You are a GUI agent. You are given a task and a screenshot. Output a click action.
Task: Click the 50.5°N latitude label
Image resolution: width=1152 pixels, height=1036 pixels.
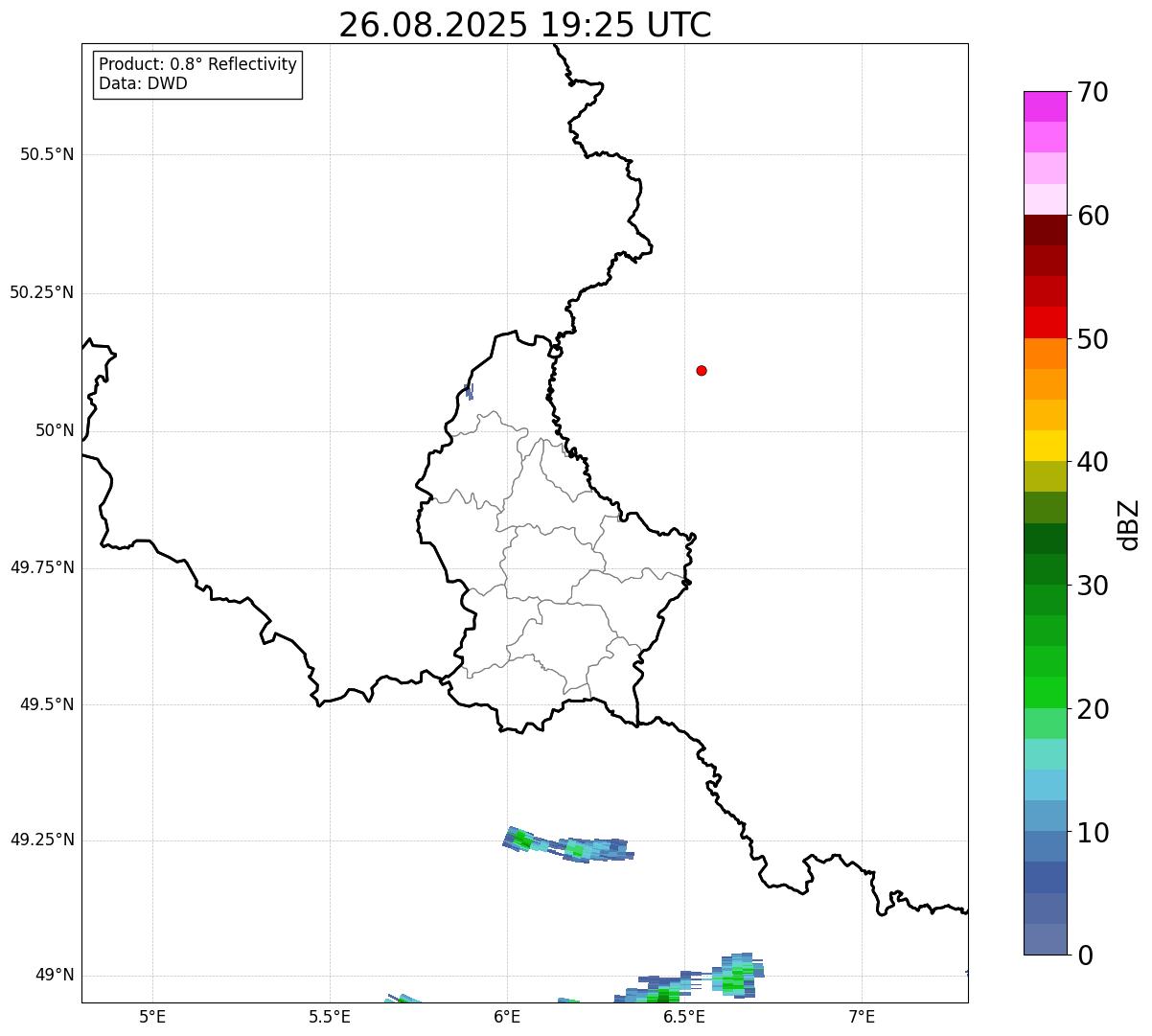pos(47,154)
